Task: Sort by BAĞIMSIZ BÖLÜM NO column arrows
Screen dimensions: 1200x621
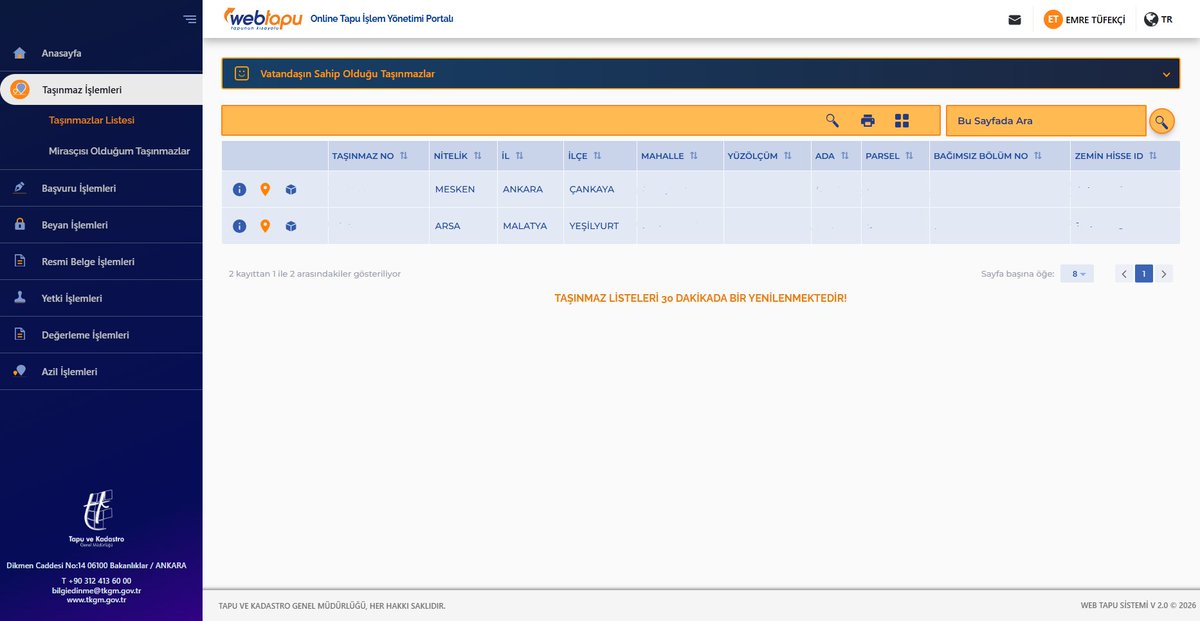Action: (x=1038, y=156)
